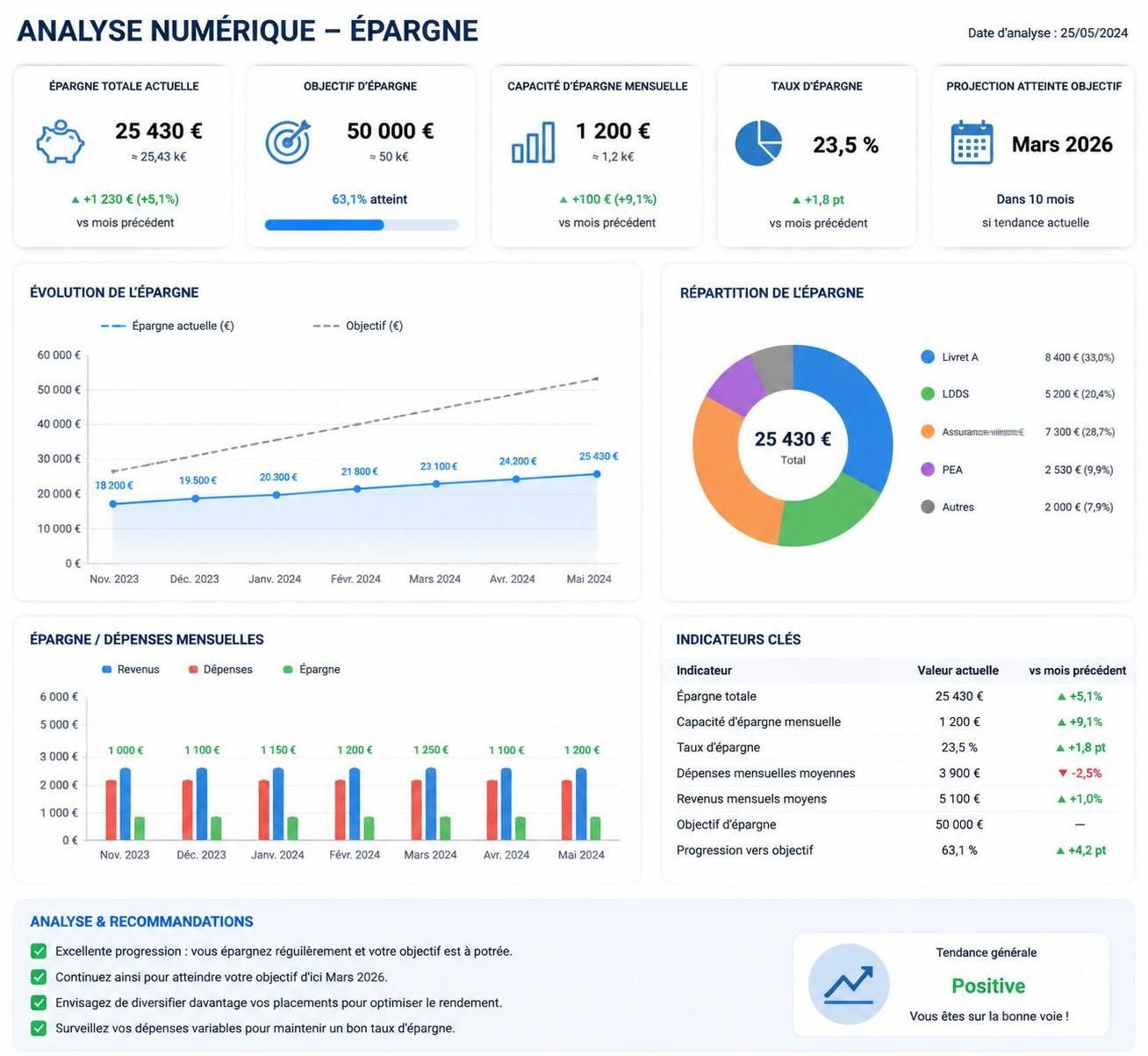This screenshot has width=1148, height=1056.
Task: Click the 25 430 € total savings card value
Action: pos(159,131)
